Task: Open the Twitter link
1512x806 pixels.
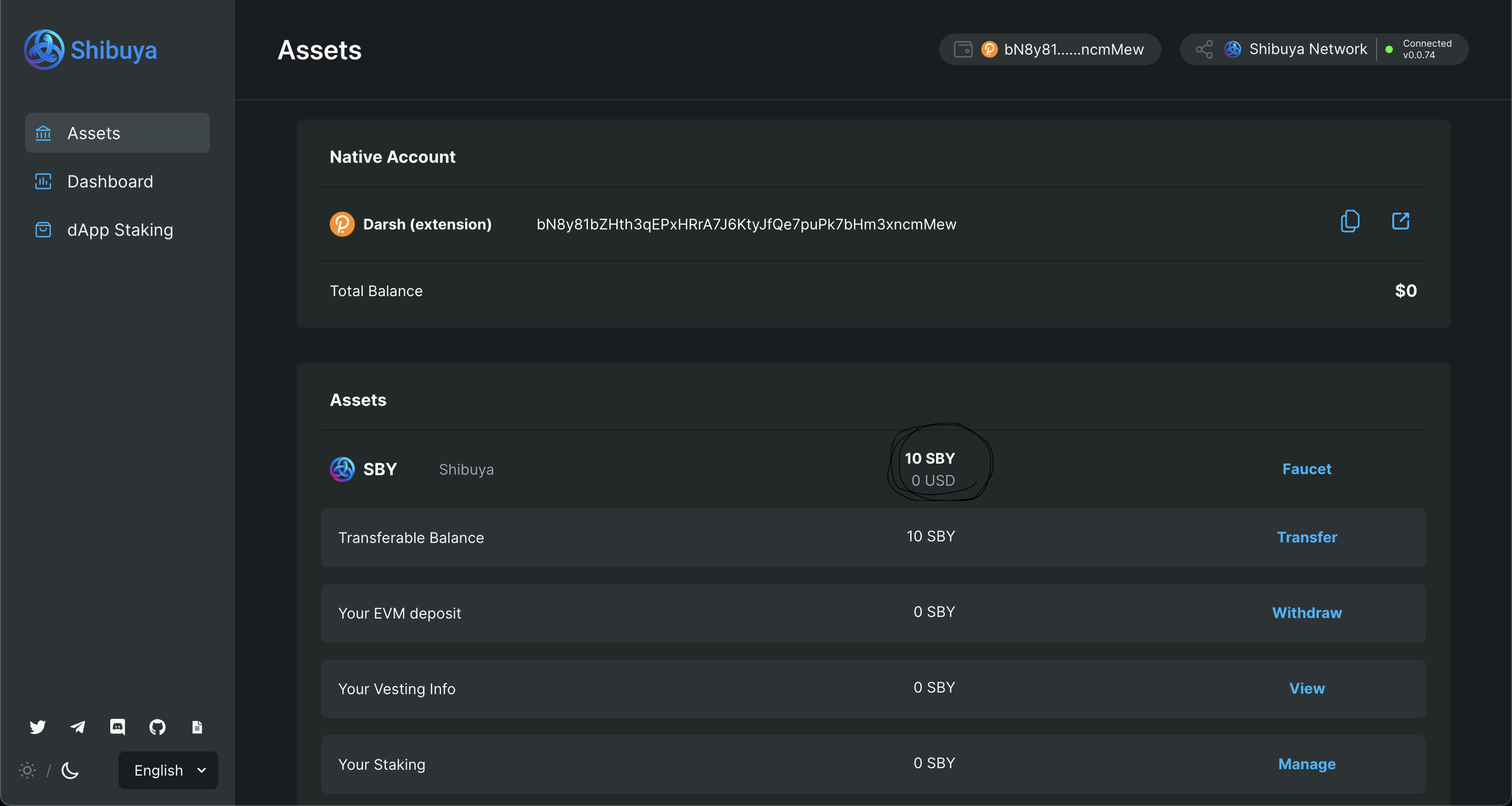Action: pos(38,727)
